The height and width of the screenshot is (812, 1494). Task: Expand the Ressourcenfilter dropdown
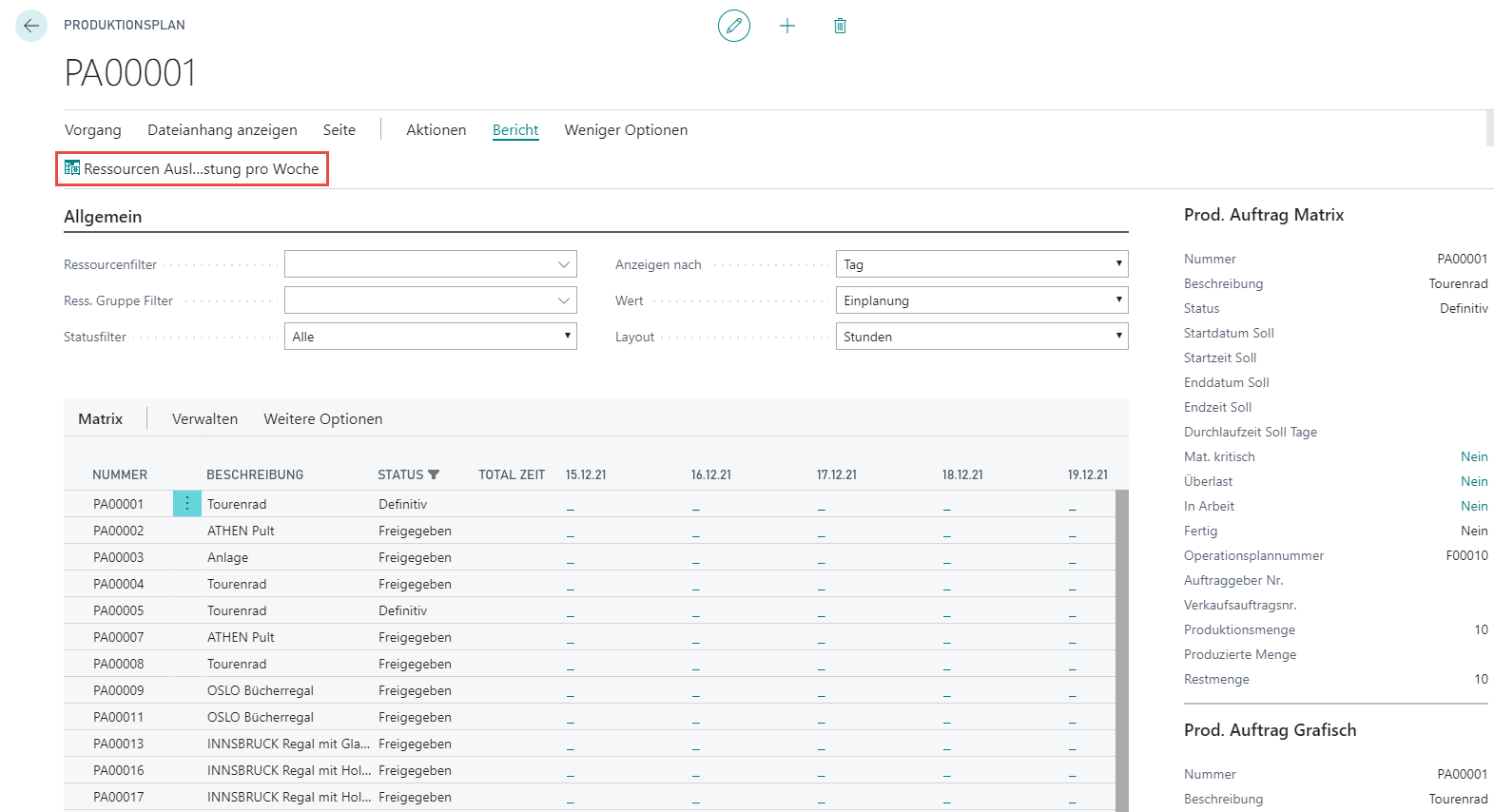pos(564,264)
